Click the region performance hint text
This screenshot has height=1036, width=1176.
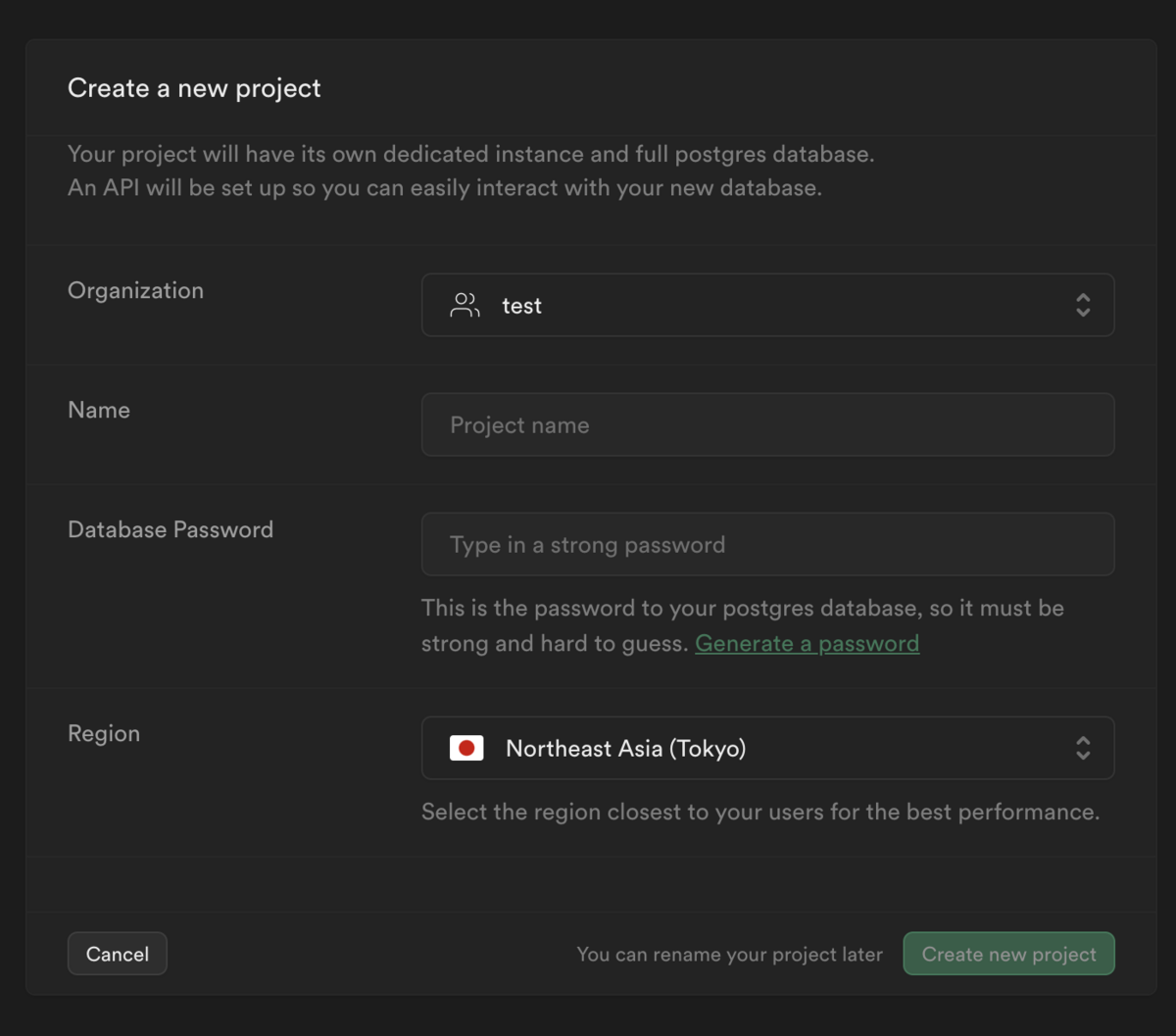coord(759,812)
